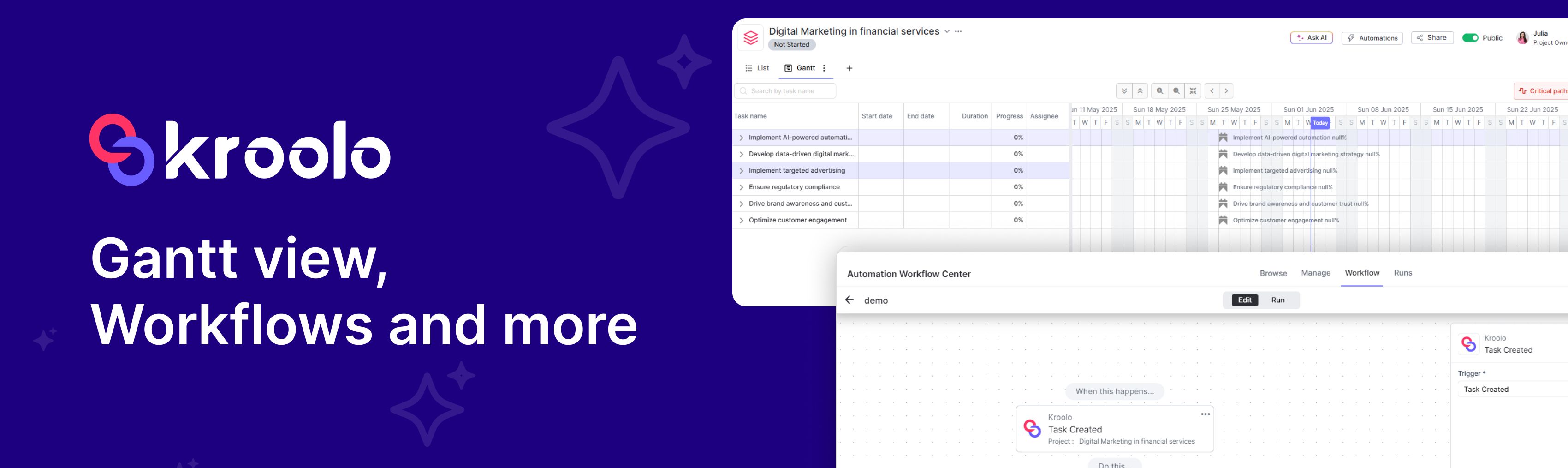
Task: Zoom in the Gantt timeline
Action: coord(1159,91)
